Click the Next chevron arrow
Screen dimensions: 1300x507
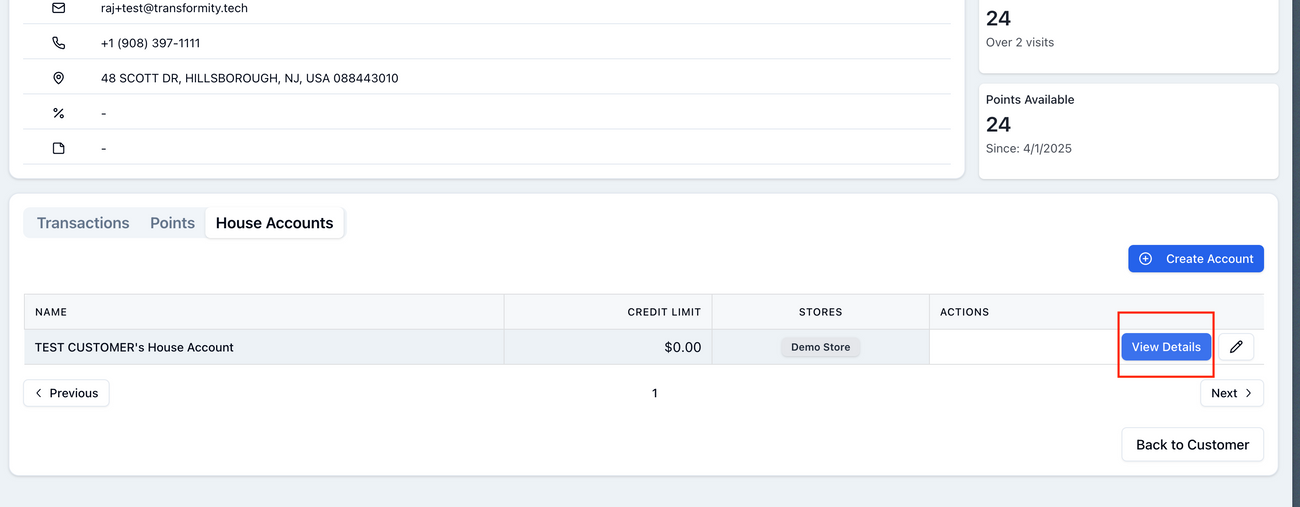pyautogui.click(x=1249, y=393)
